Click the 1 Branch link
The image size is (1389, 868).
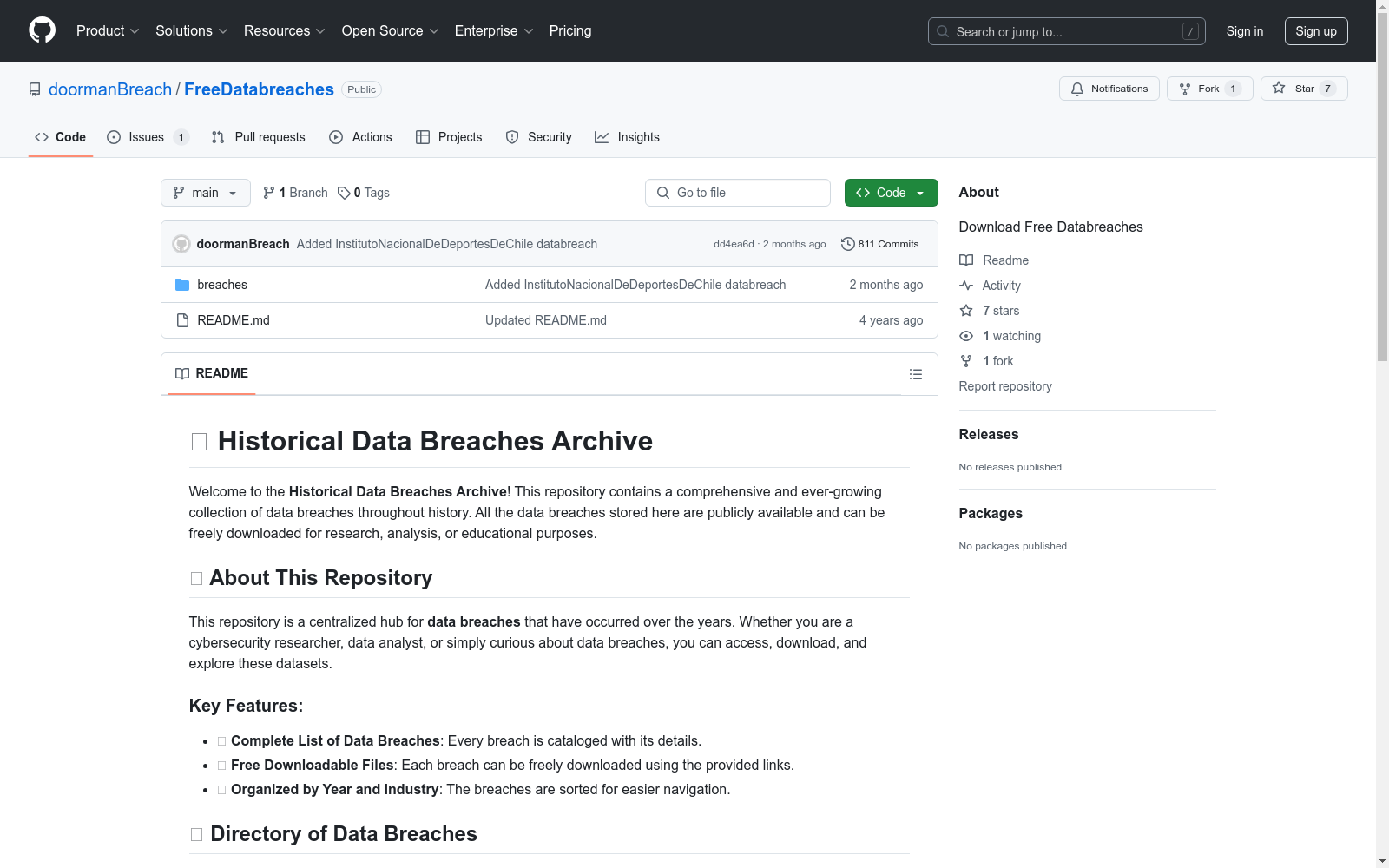click(295, 193)
